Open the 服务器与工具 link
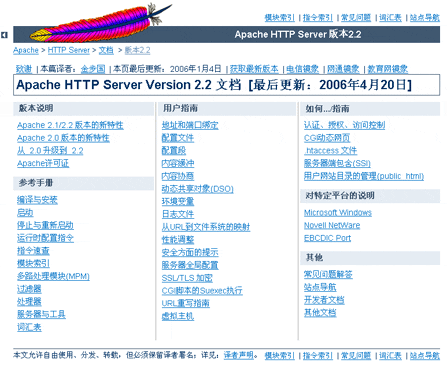 tap(41, 314)
